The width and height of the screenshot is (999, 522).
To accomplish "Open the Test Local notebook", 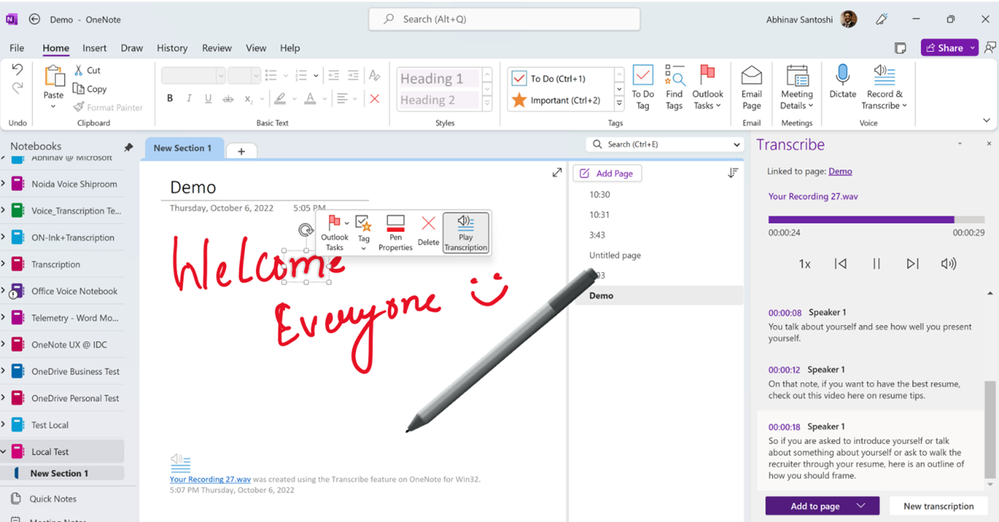I will (x=50, y=424).
